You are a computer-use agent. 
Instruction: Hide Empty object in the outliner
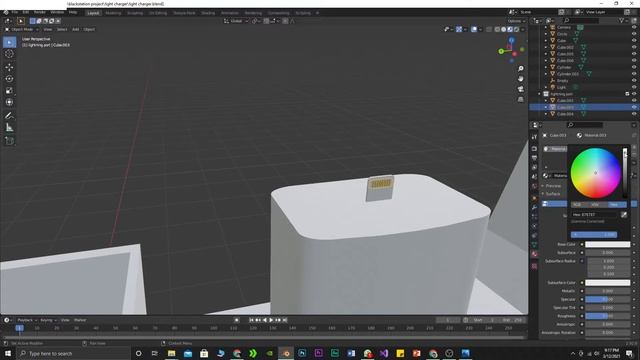(634, 81)
